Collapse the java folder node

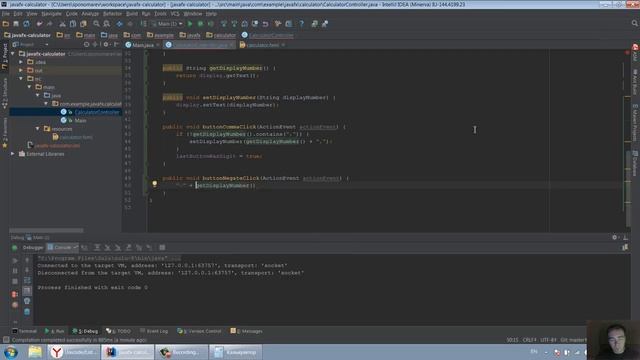tap(38, 95)
